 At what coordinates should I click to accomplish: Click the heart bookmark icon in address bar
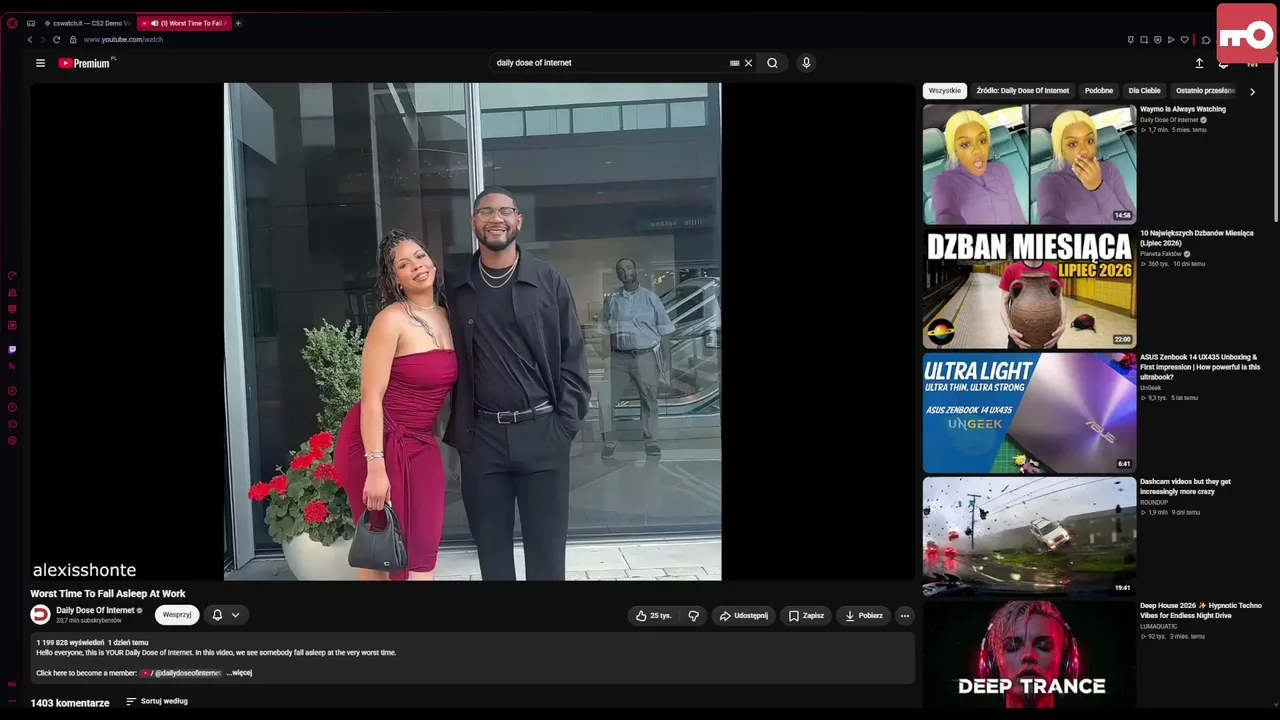(x=1185, y=40)
